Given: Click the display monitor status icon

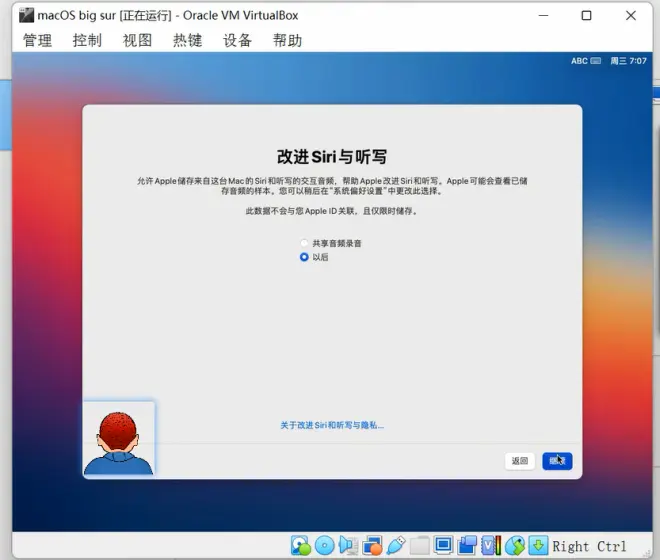Looking at the screenshot, I should point(443,545).
